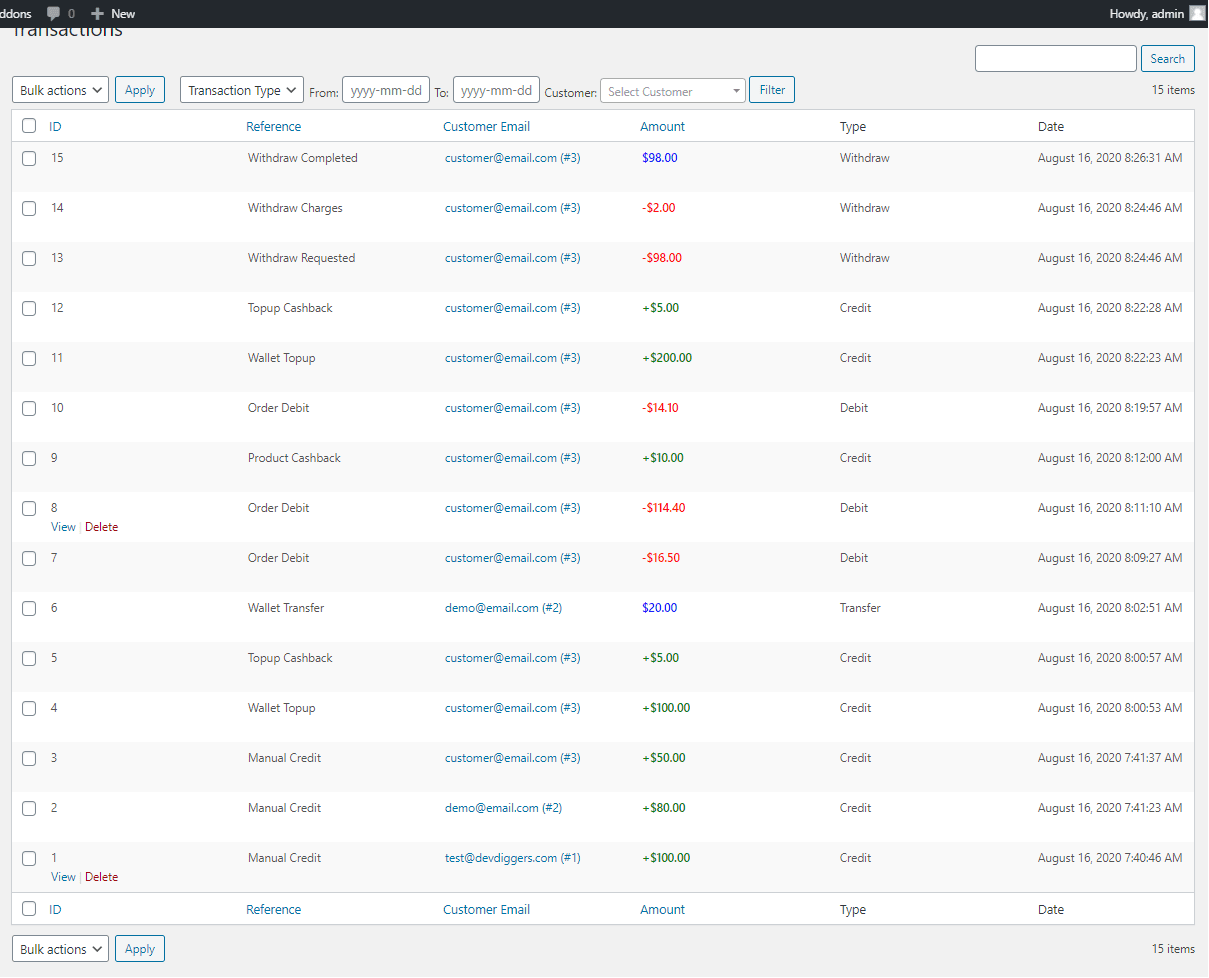Click the From date input field

pos(386,89)
